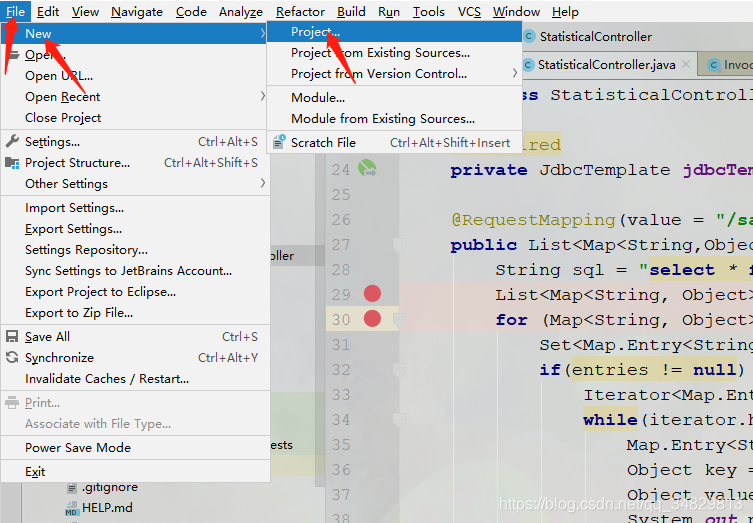Toggle the breakpoint on line 30
The width and height of the screenshot is (753, 523).
pos(372,318)
